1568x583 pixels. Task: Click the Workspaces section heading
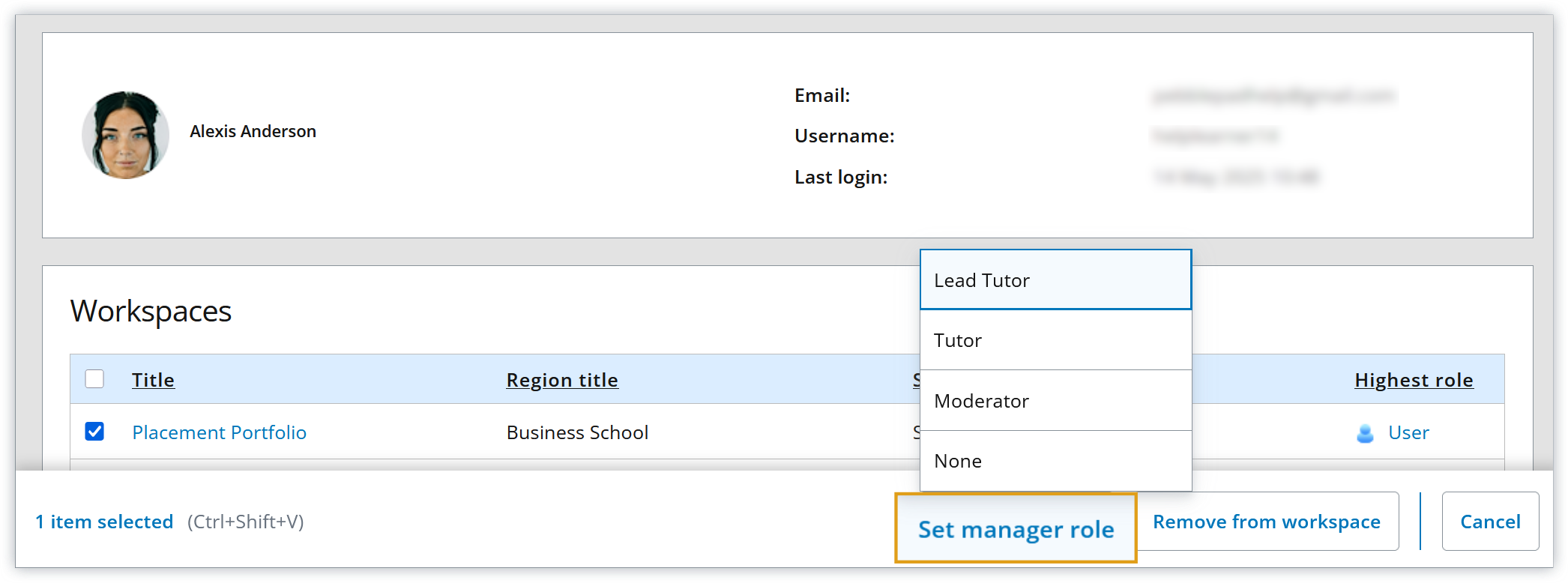[151, 311]
